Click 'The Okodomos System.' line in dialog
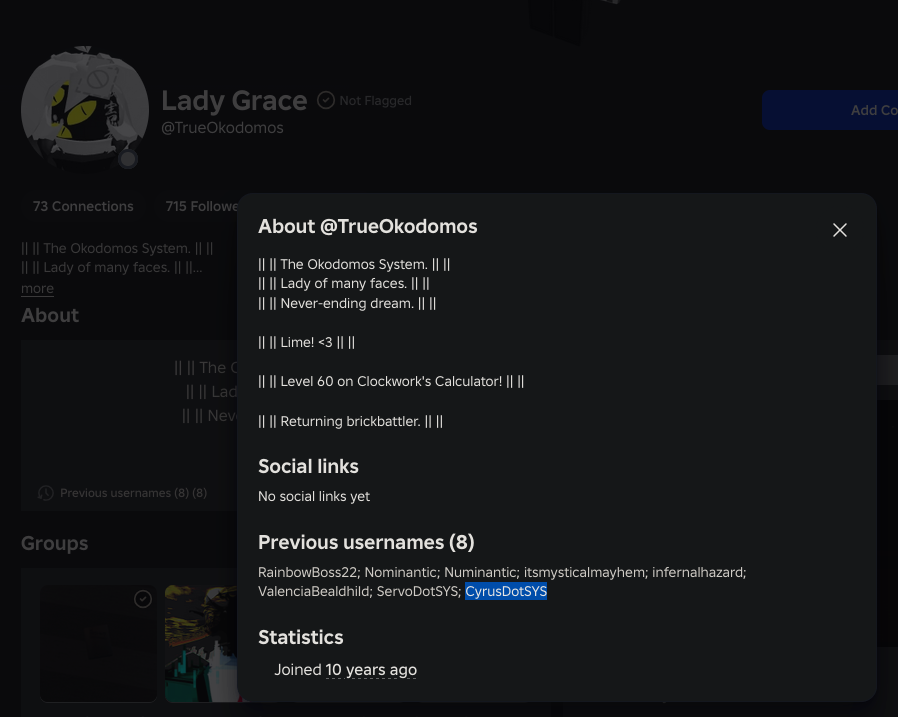This screenshot has width=898, height=717. point(354,265)
